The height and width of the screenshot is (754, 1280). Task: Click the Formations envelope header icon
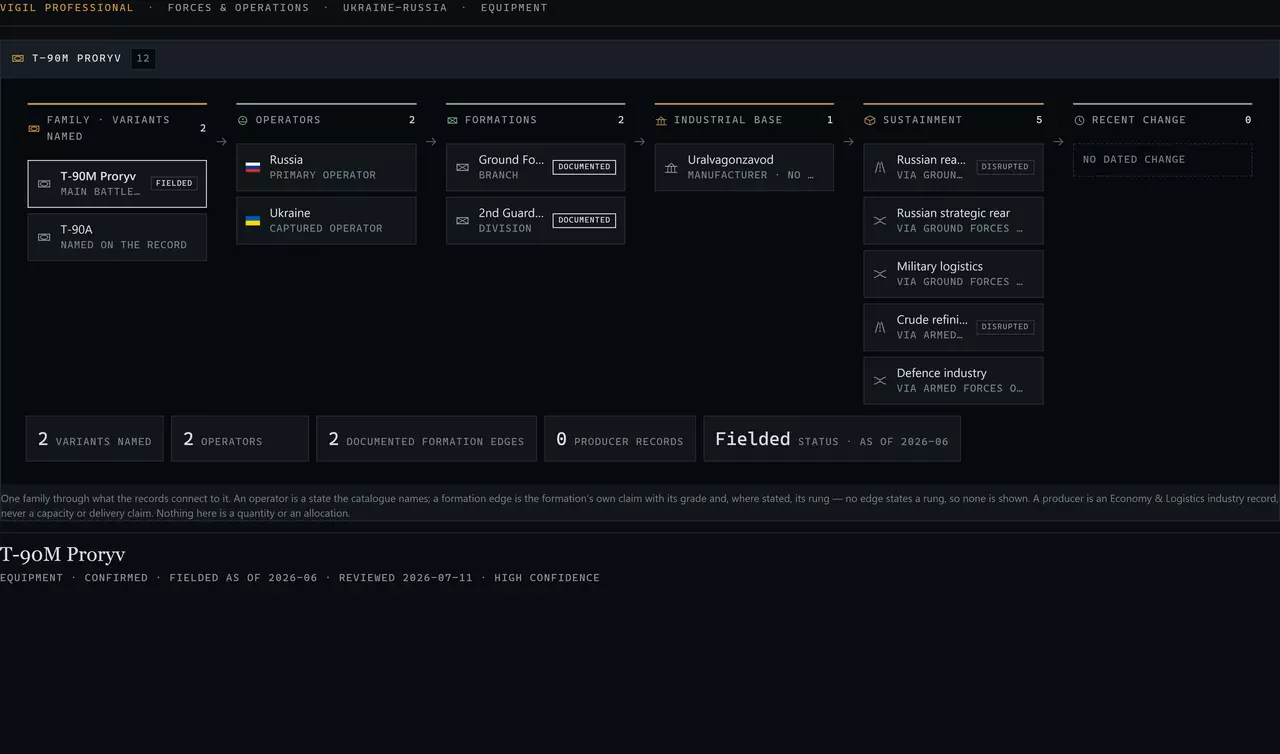pyautogui.click(x=452, y=120)
